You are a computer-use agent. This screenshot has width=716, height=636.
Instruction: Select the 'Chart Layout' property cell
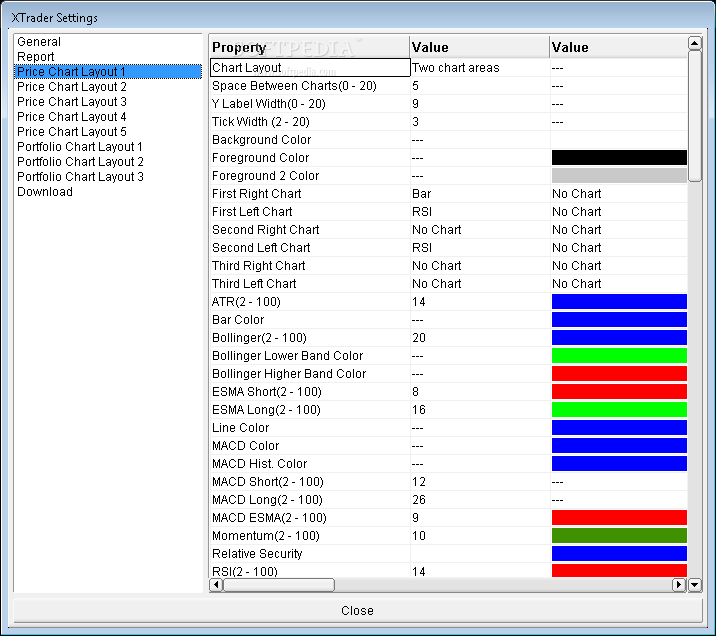(x=310, y=68)
